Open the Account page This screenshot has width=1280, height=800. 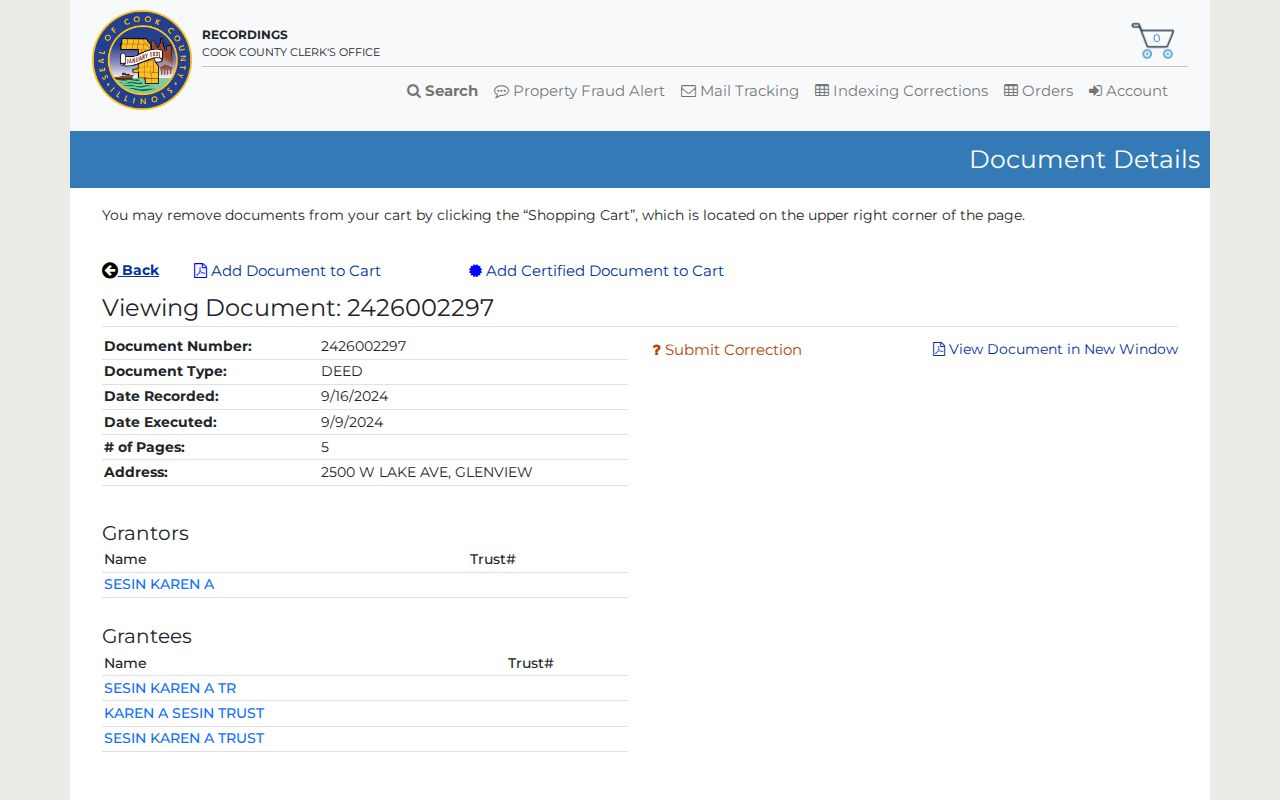(x=1128, y=91)
